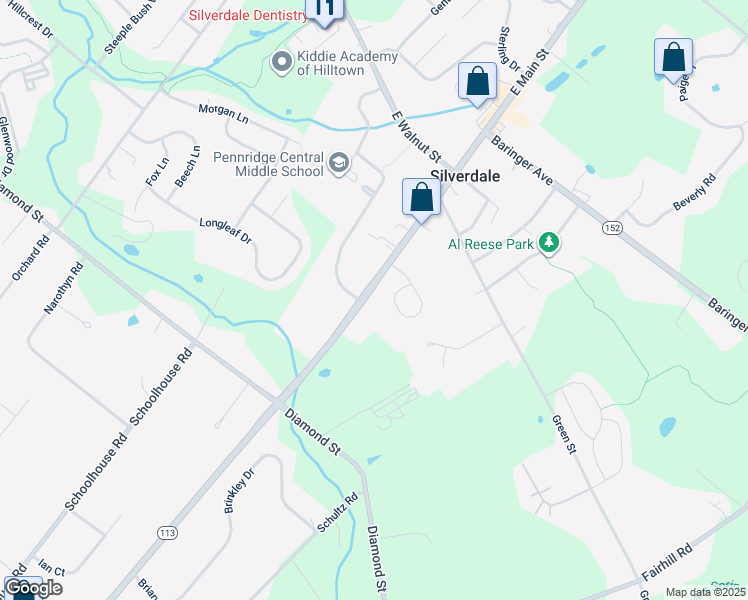Select the Pennridge Central Middle School label
Screen dimensions: 748x600
click(269, 164)
